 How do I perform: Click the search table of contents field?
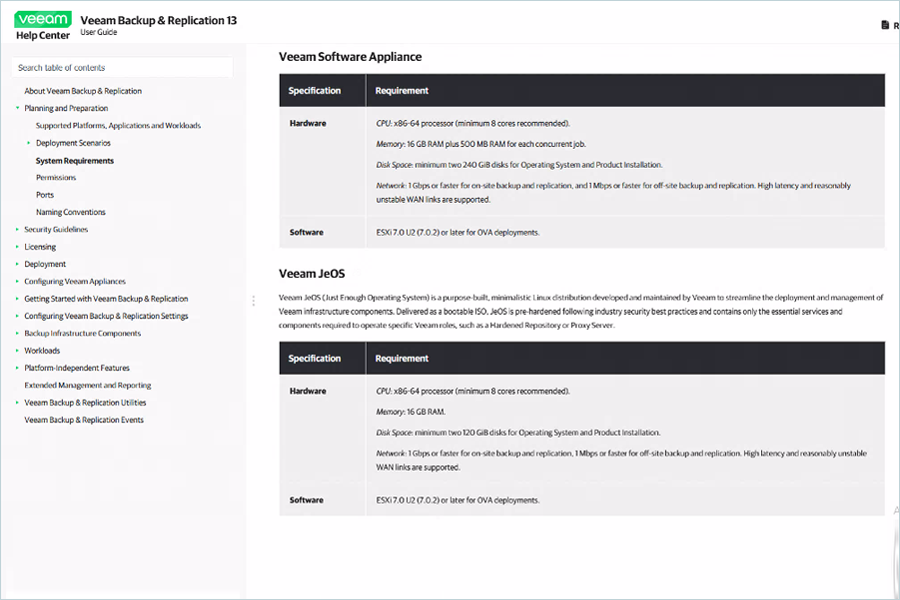pos(122,68)
